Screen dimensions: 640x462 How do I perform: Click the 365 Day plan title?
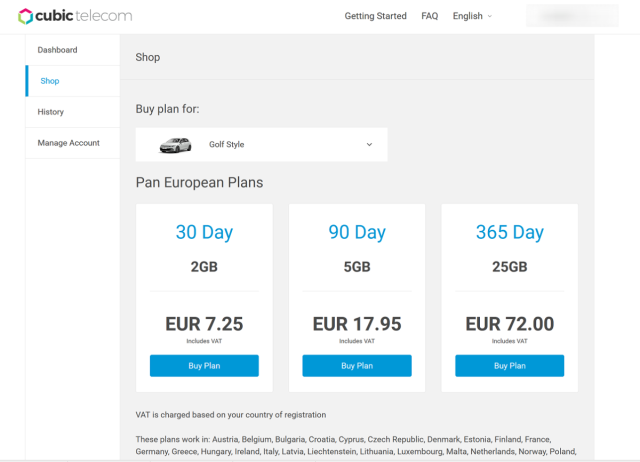coord(509,232)
